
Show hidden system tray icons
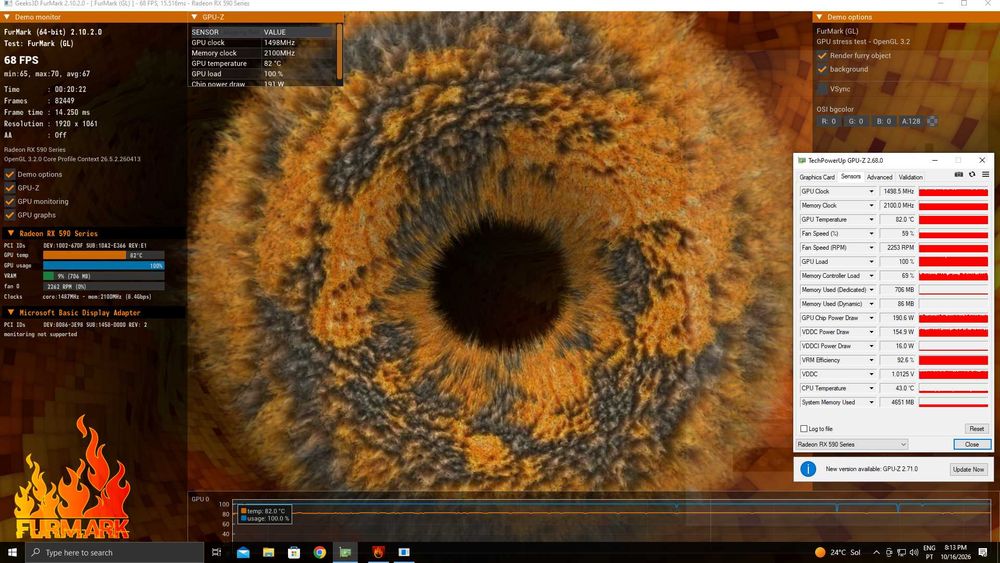click(876, 552)
